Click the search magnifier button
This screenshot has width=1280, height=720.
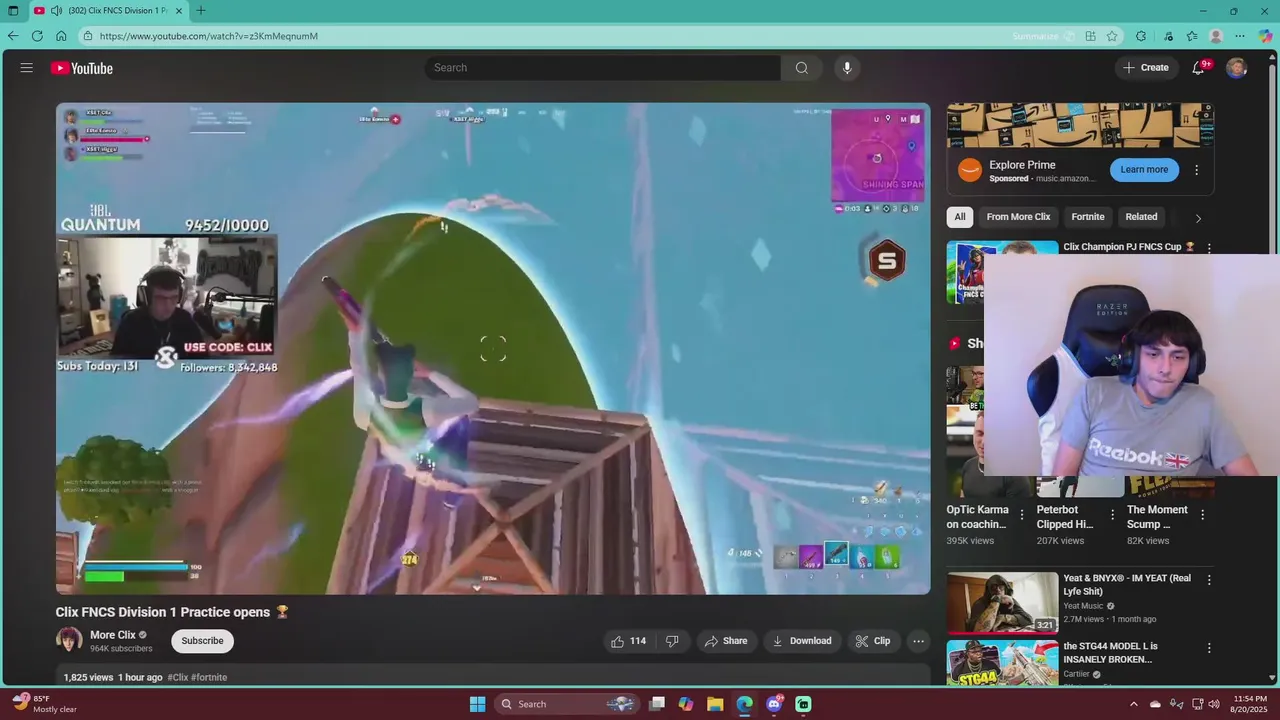(801, 68)
